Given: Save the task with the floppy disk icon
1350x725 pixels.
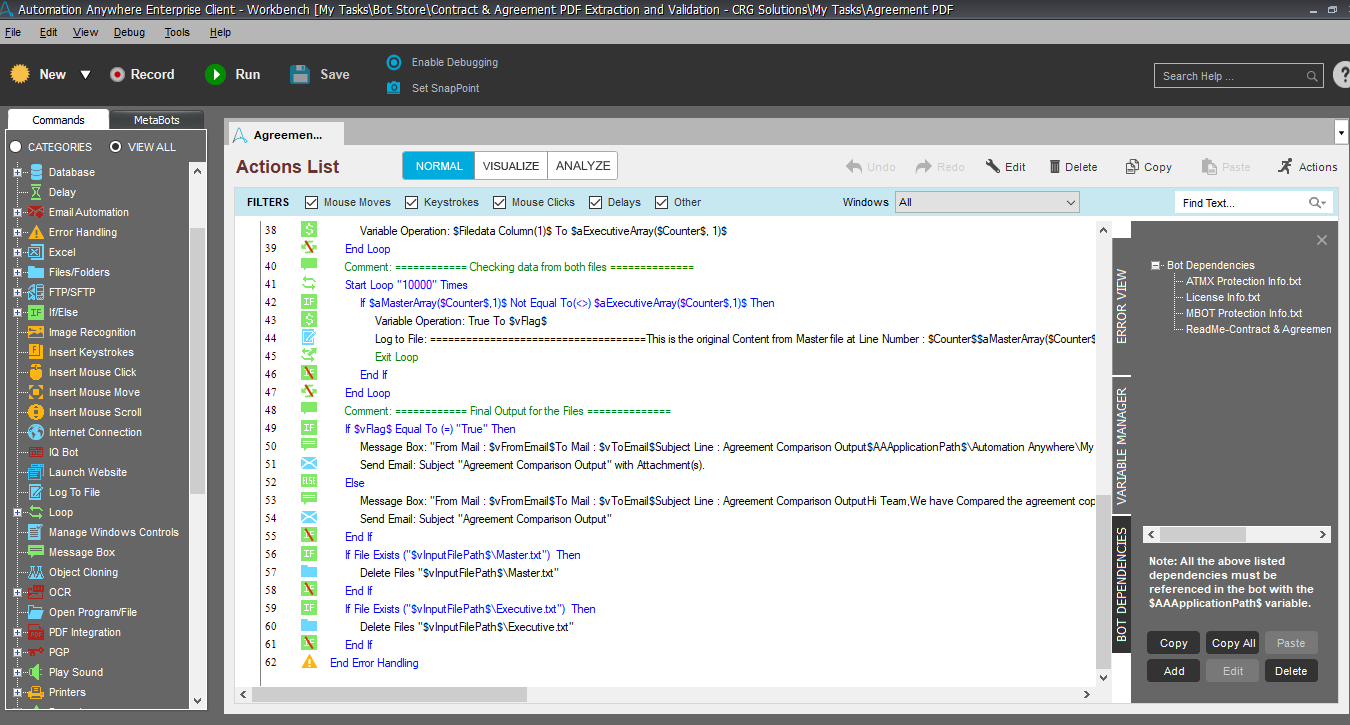Looking at the screenshot, I should (300, 74).
